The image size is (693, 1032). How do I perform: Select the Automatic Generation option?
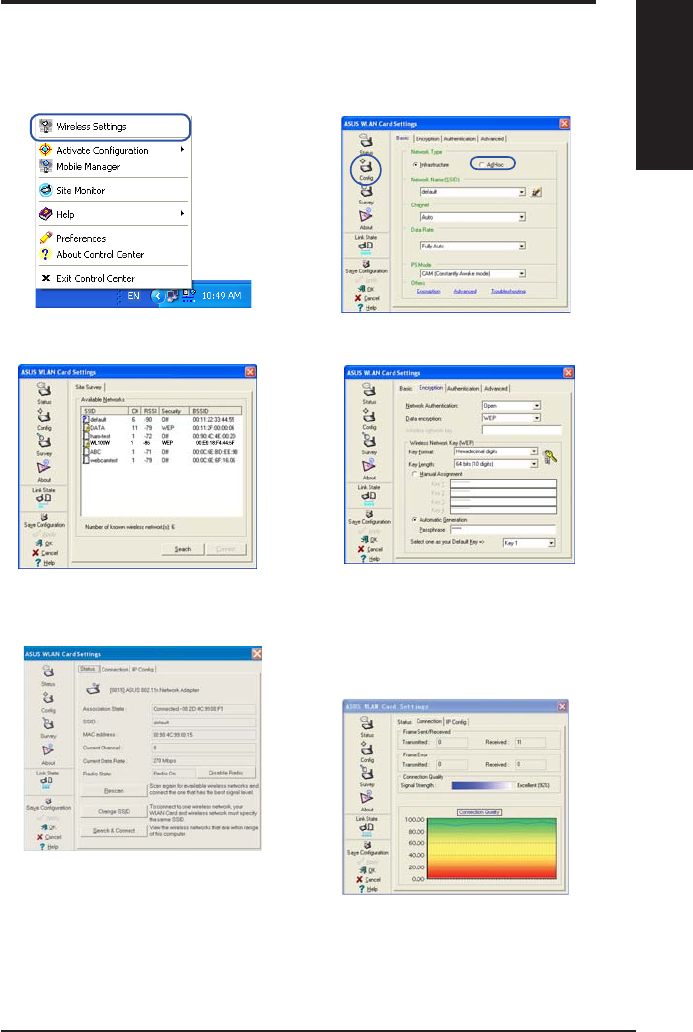(440, 520)
